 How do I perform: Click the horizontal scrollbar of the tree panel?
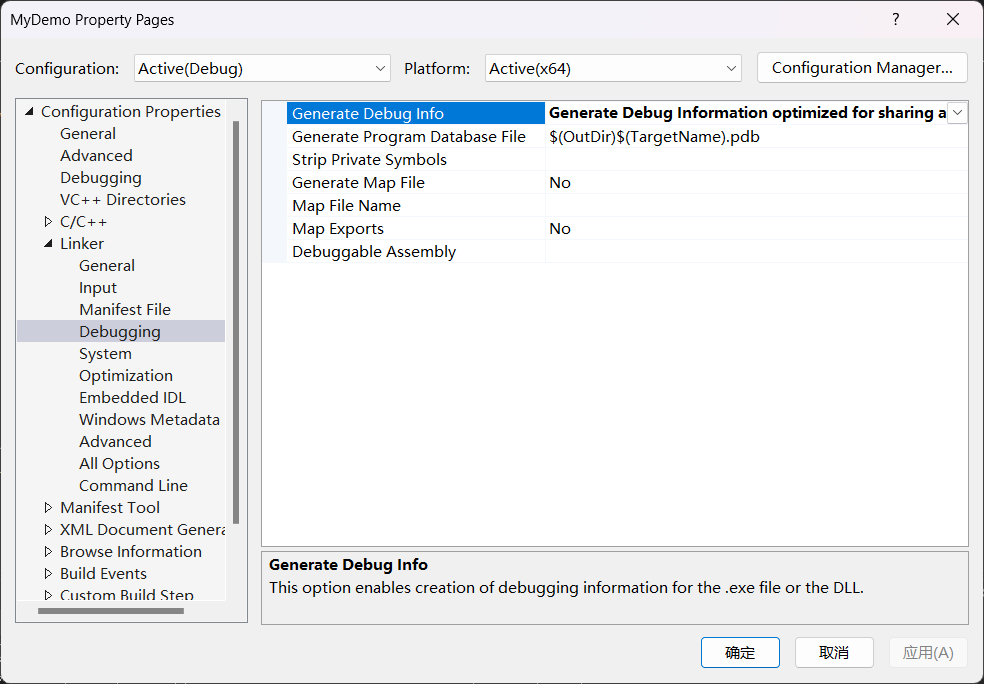pyautogui.click(x=111, y=611)
